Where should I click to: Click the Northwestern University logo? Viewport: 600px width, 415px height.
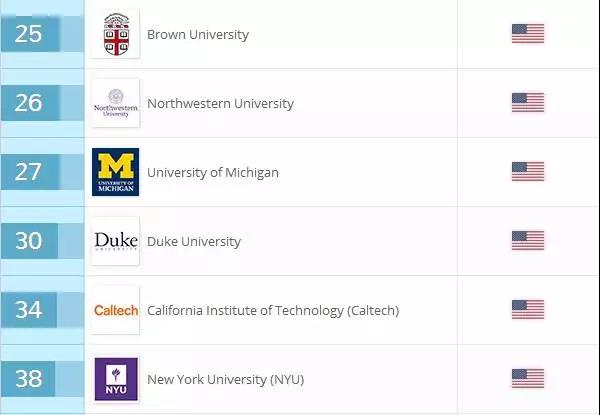point(116,103)
